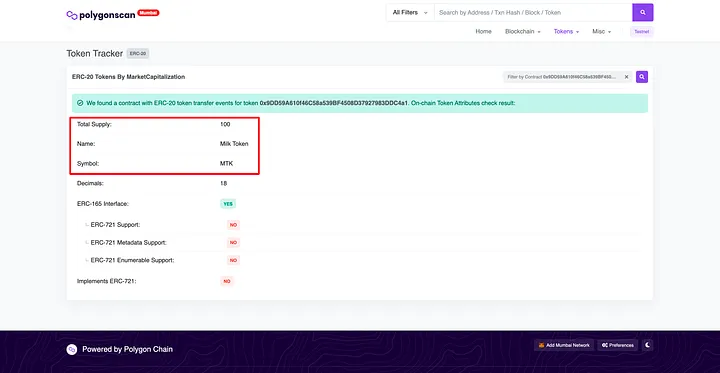This screenshot has width=720, height=373.
Task: Click the ERC-721 Metadata Support label
Action: [x=129, y=243]
